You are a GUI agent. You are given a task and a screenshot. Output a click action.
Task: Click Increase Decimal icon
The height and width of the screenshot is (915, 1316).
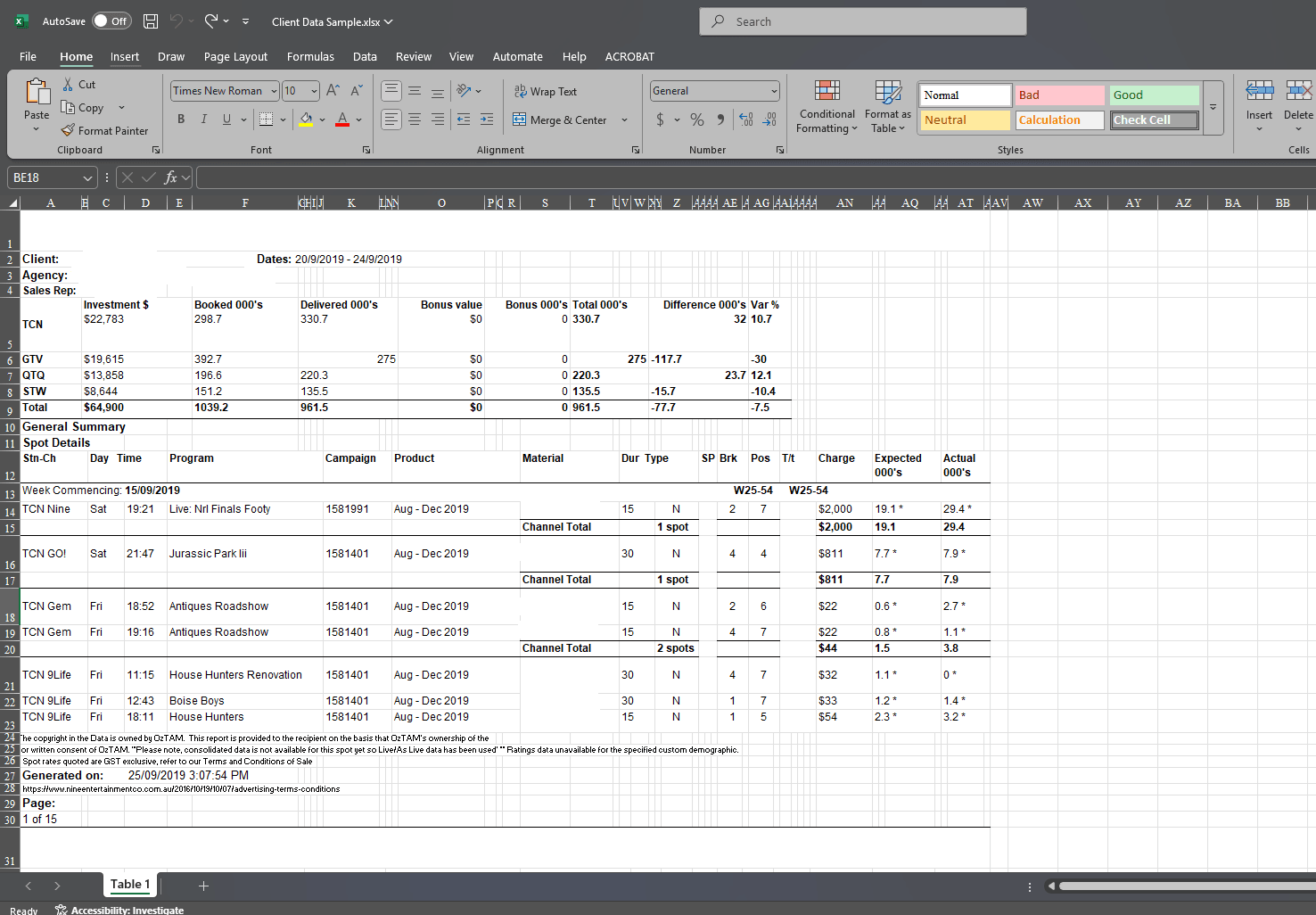pos(746,120)
